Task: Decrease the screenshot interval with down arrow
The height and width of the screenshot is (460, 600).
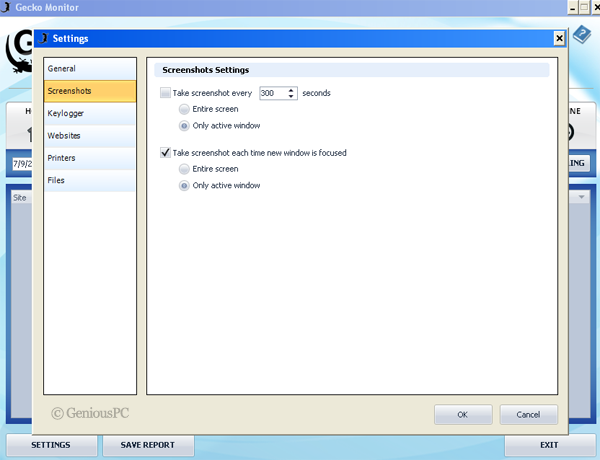Action: (x=291, y=96)
